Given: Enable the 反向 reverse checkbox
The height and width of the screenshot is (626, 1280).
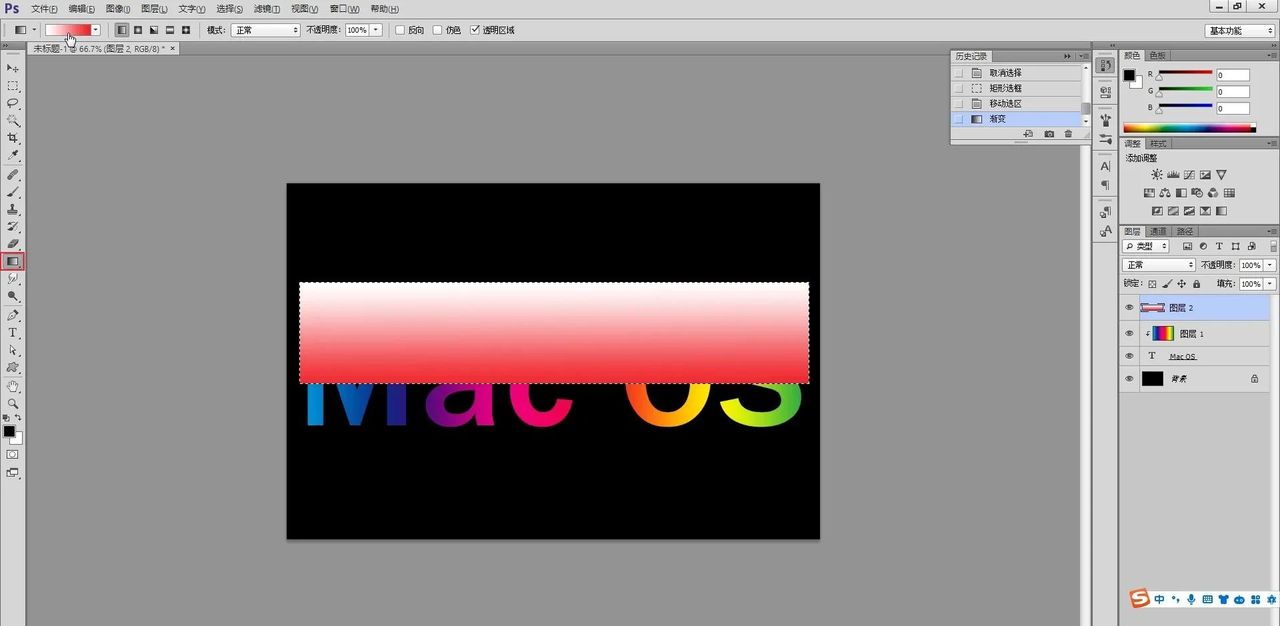Looking at the screenshot, I should click(x=401, y=30).
